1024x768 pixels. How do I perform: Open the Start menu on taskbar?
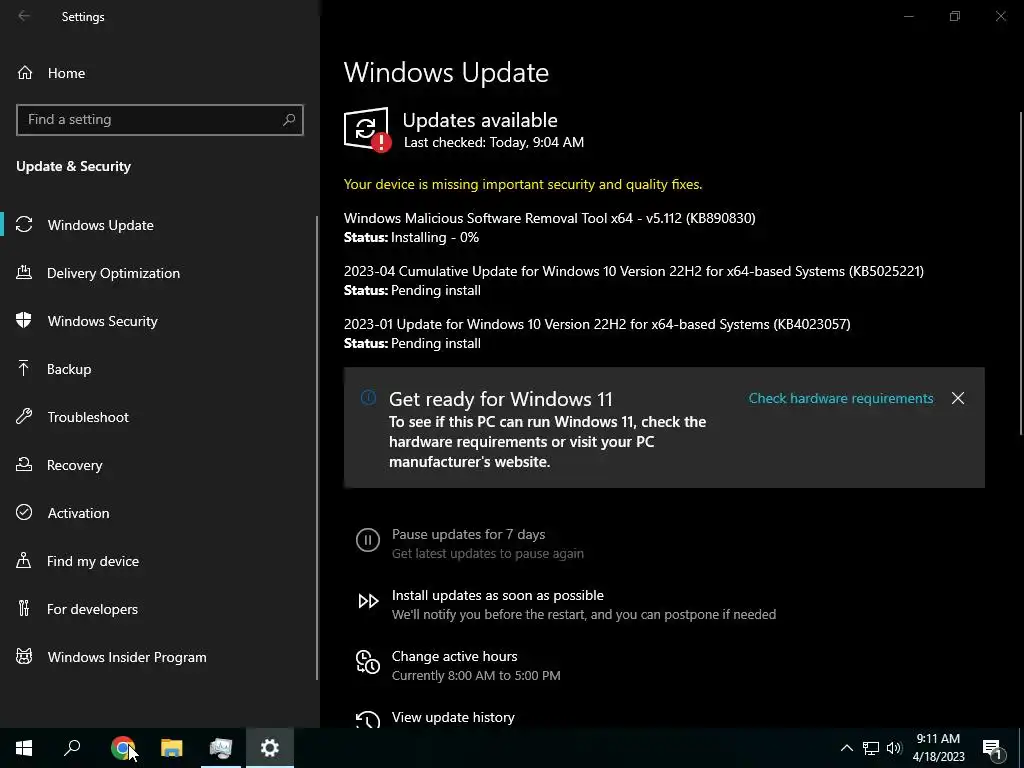(x=24, y=748)
